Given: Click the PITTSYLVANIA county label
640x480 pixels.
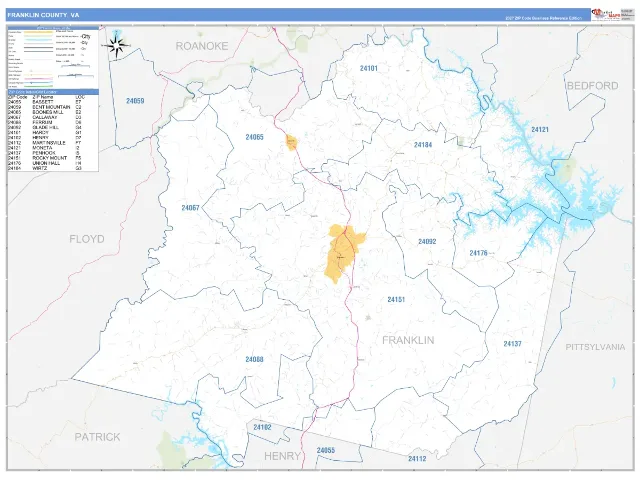Looking at the screenshot, I should click(595, 347).
